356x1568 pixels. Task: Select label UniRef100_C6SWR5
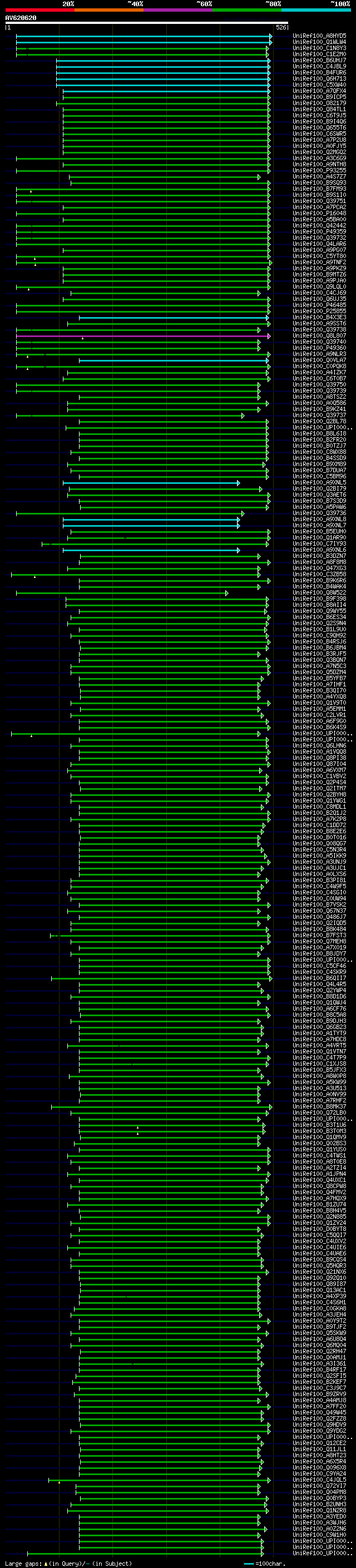click(x=319, y=134)
